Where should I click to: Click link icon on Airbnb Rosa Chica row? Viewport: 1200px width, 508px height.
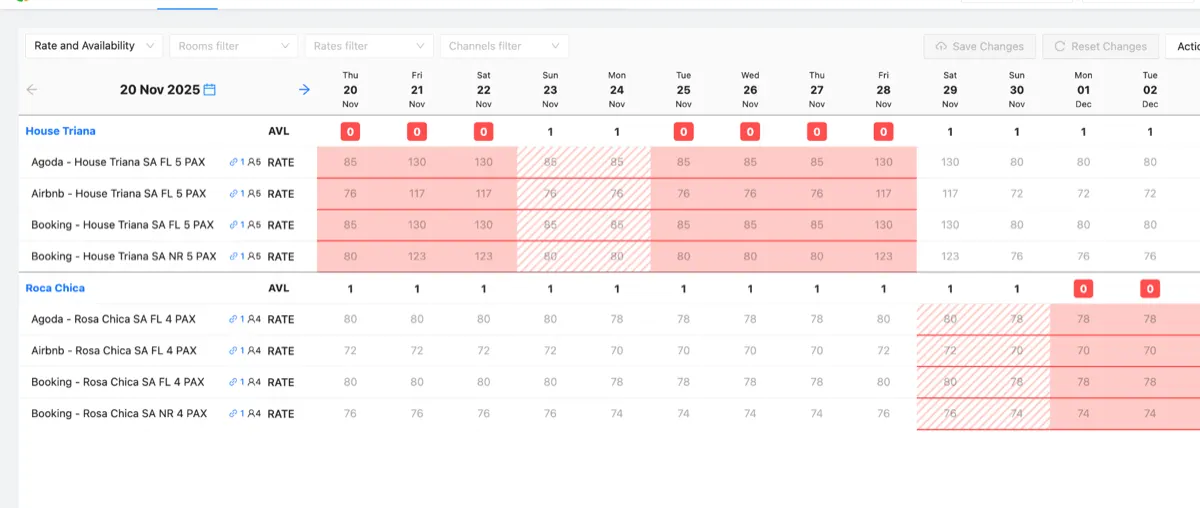[x=233, y=350]
